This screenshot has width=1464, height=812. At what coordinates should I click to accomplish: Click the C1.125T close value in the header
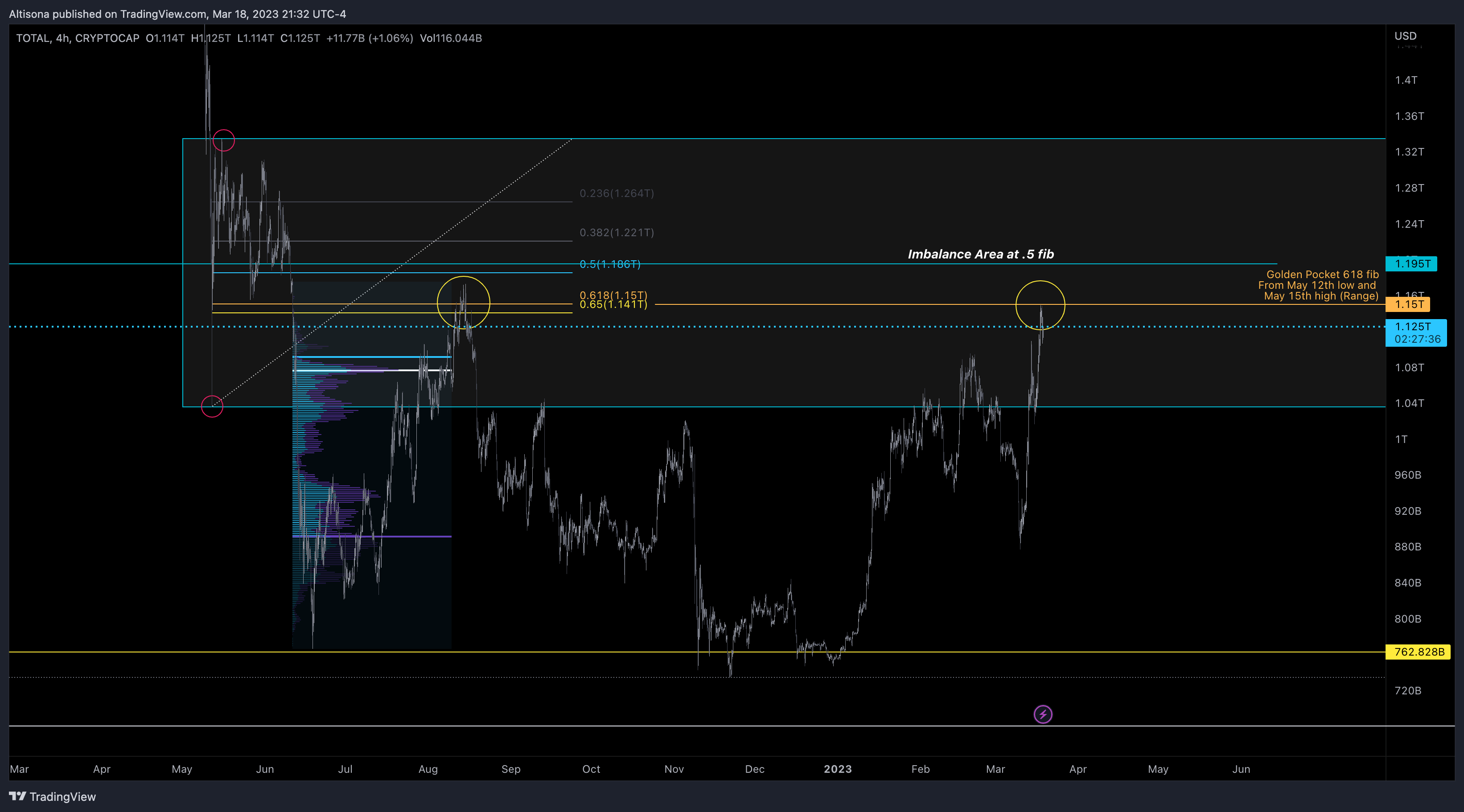300,38
